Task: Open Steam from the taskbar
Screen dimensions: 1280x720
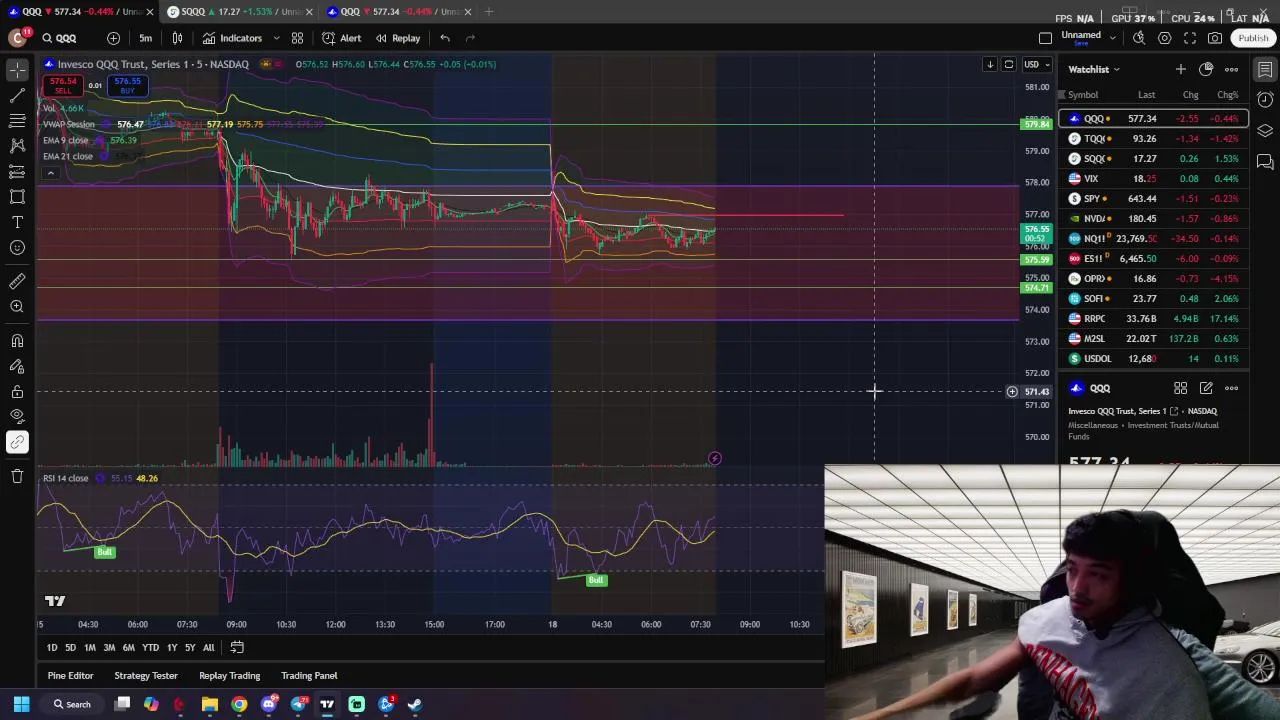Action: tap(415, 704)
